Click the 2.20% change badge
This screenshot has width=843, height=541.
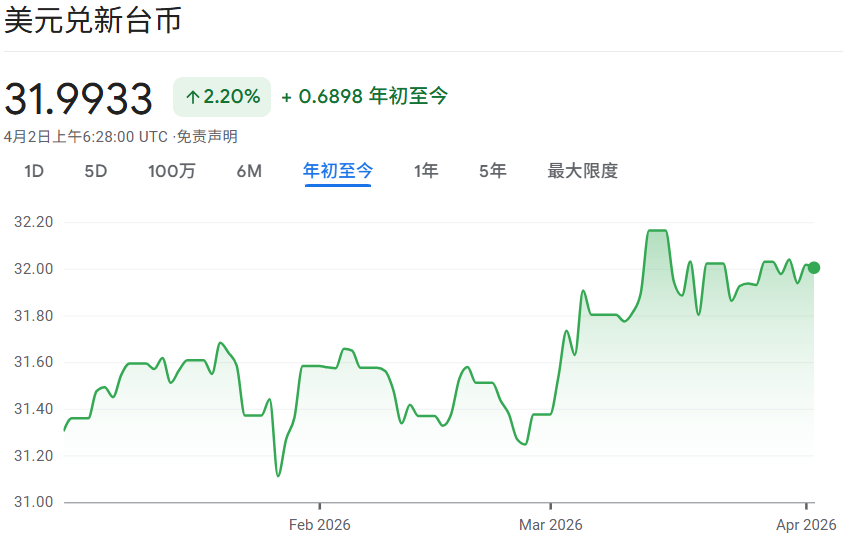tap(222, 97)
